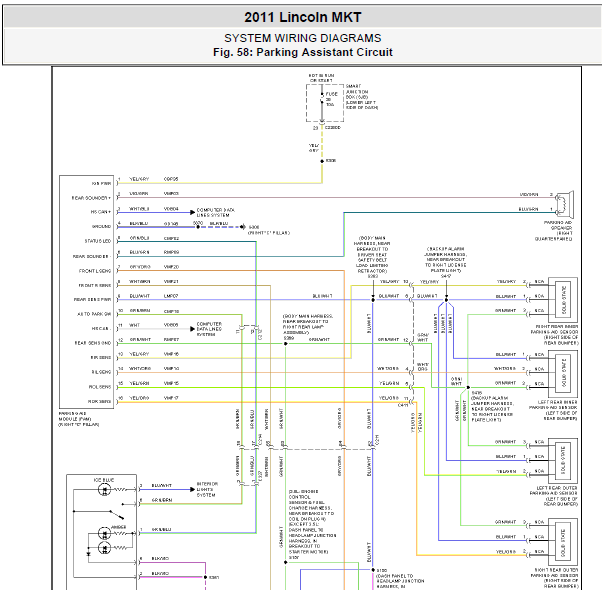The width and height of the screenshot is (602, 590).
Task: Click the 'REAR SENS GND' pin label
Action: pos(93,343)
